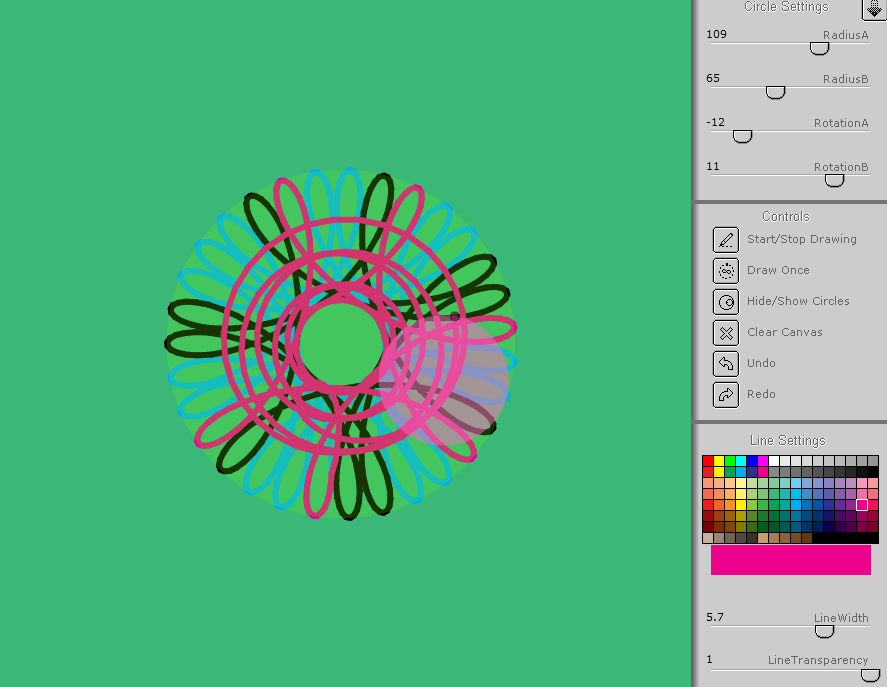Pick the white swatch in the palette
The height and width of the screenshot is (687, 887).
pyautogui.click(x=774, y=461)
